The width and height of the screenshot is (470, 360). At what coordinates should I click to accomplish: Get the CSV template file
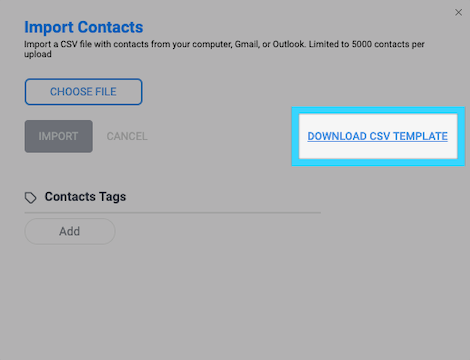click(x=377, y=136)
